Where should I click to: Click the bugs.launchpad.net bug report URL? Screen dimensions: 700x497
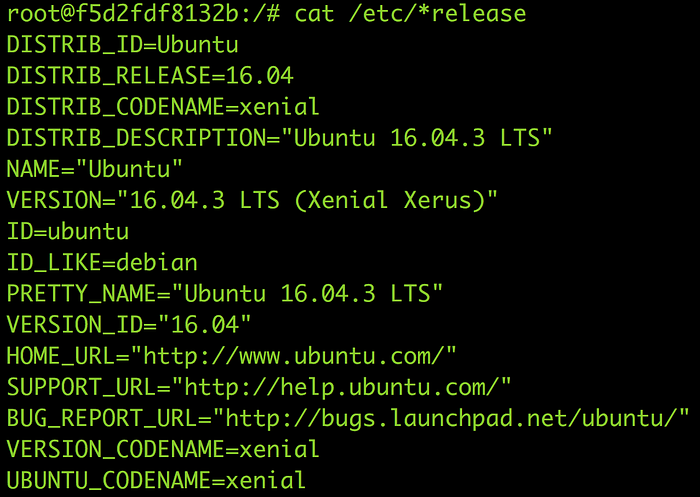(452, 418)
